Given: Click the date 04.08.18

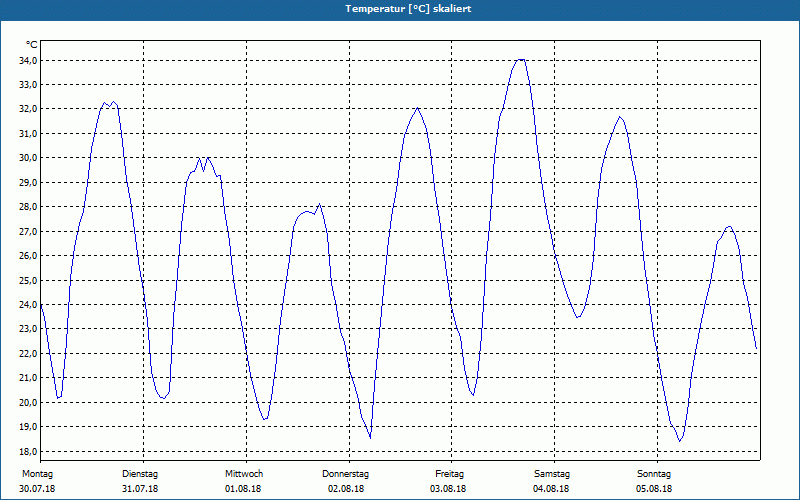Looking at the screenshot, I should click(x=551, y=489).
